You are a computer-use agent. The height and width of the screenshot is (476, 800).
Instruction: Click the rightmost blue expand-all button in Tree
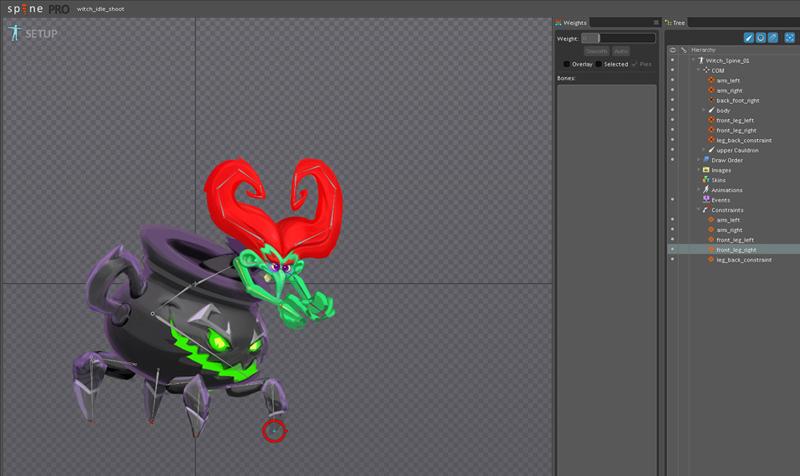click(x=790, y=38)
